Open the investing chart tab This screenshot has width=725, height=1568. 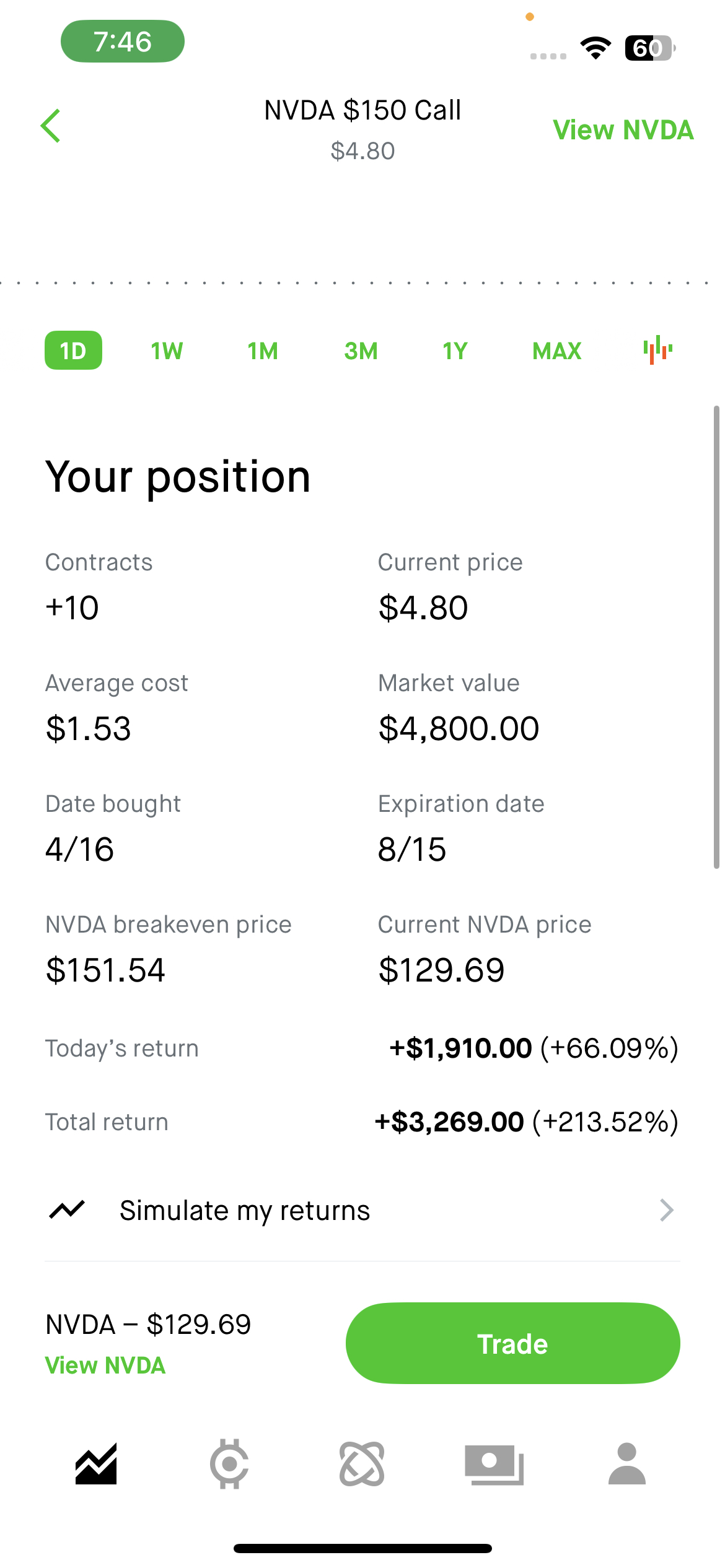click(96, 1464)
